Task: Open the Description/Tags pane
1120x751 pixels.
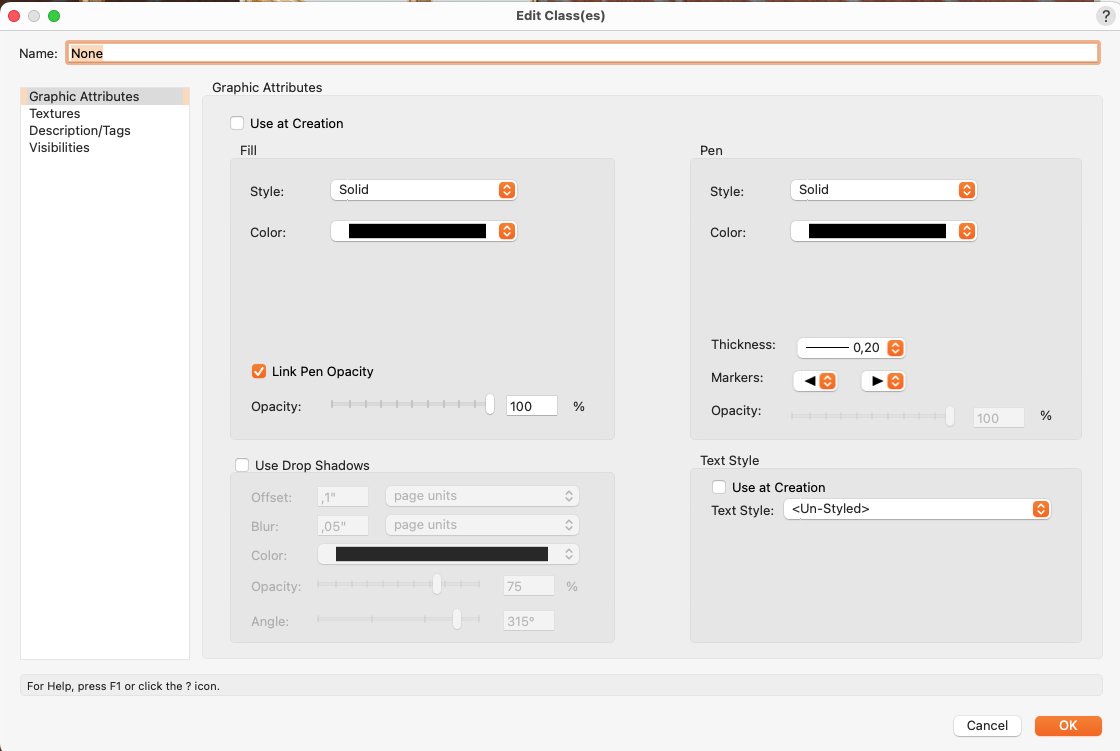Action: [80, 131]
